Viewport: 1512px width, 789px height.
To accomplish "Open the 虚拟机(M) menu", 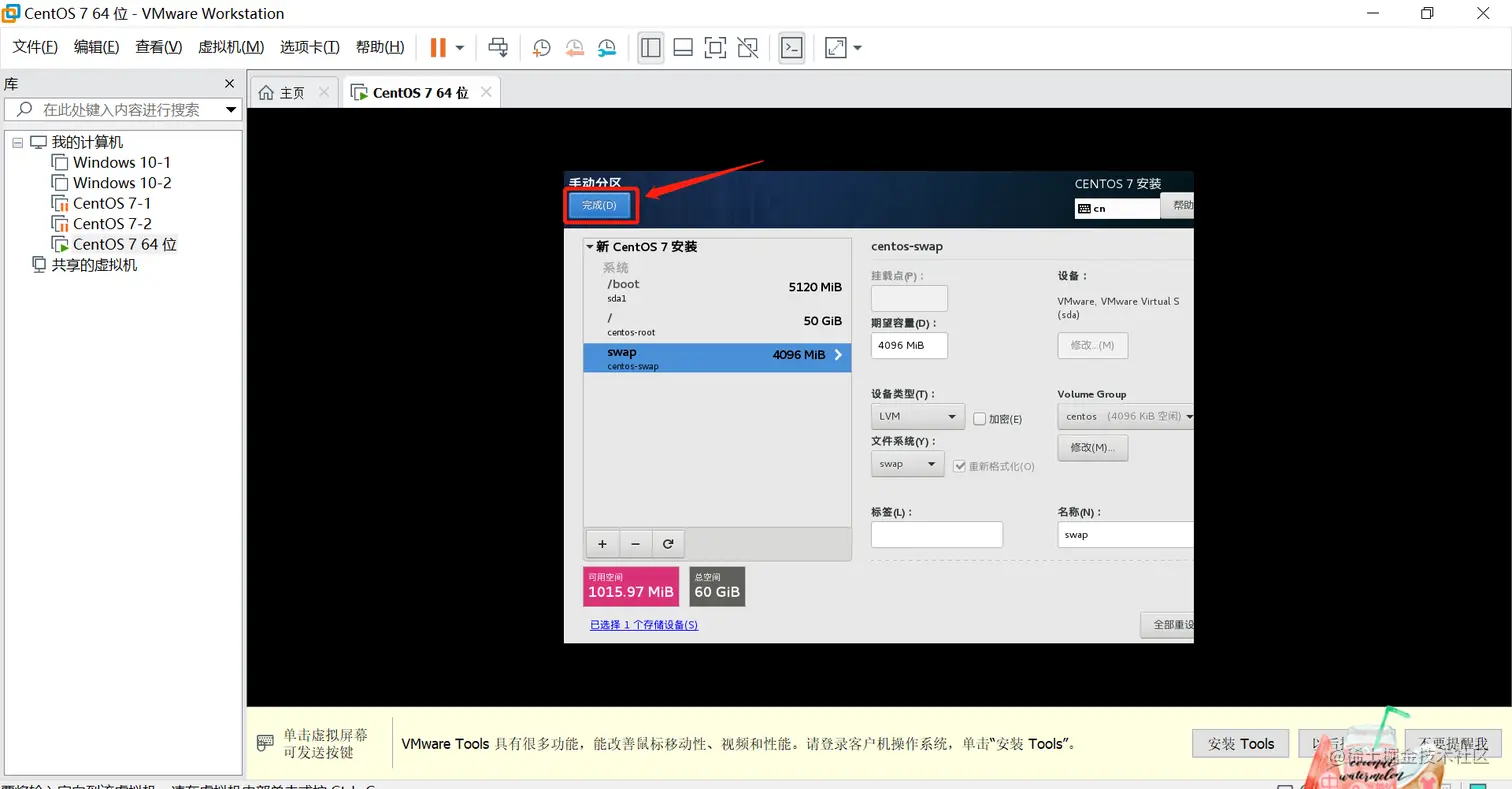I will click(x=231, y=47).
